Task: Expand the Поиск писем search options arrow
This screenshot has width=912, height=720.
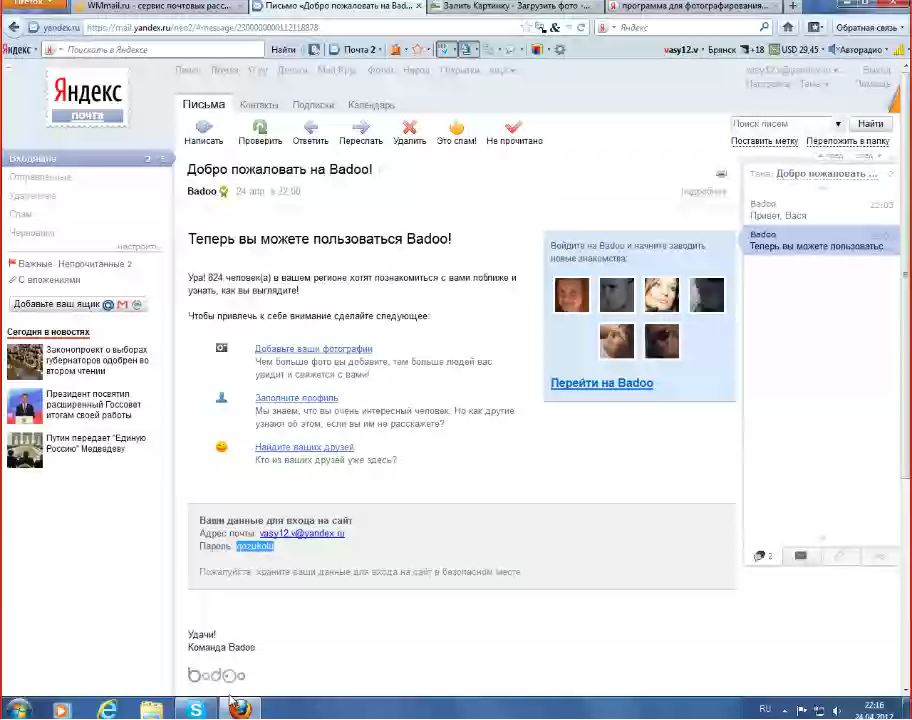Action: [838, 124]
